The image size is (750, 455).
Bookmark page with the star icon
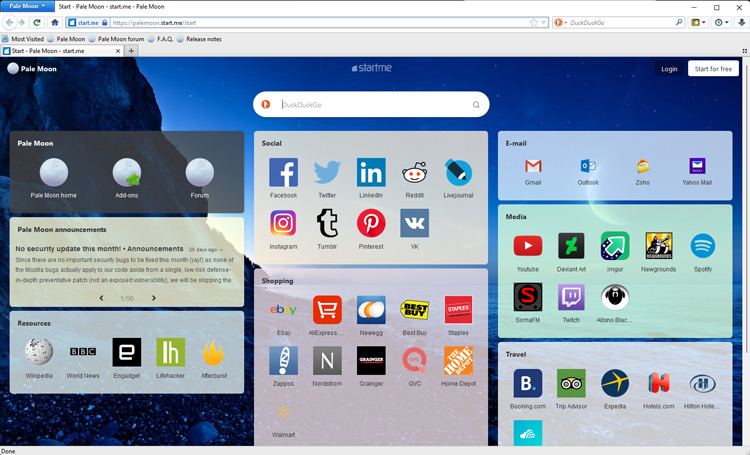coord(534,22)
